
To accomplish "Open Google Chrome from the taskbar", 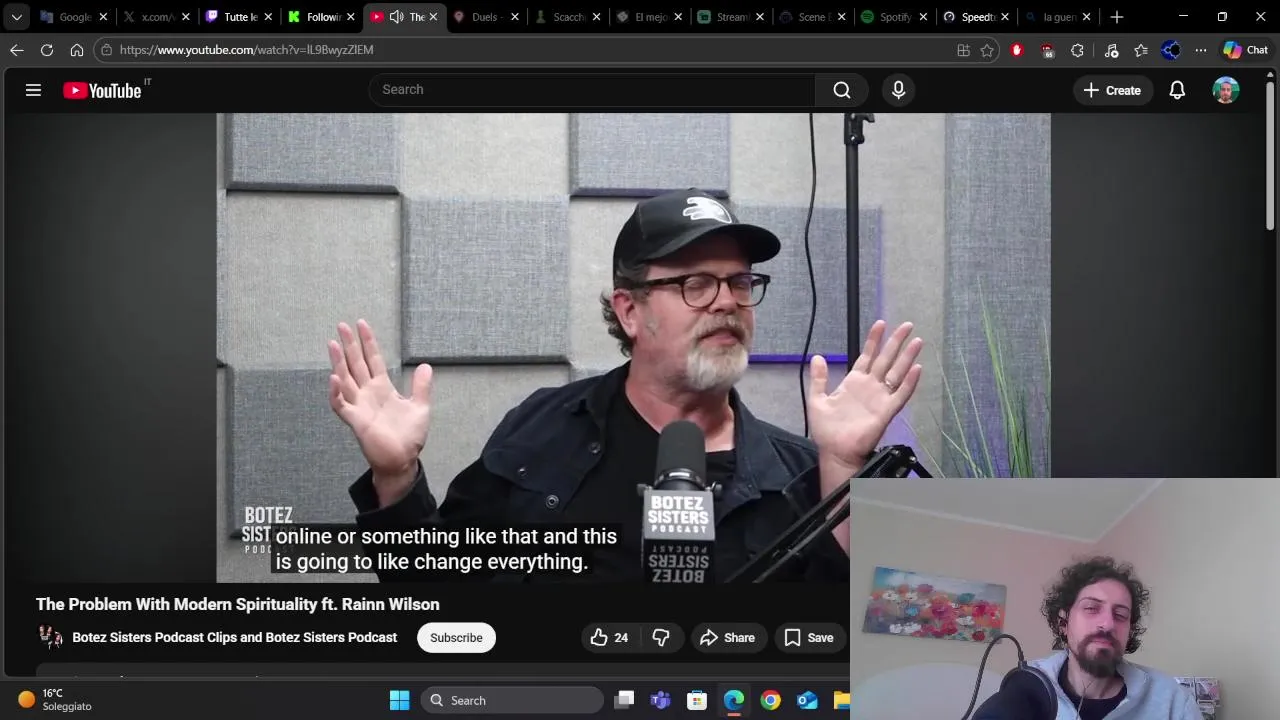I will click(x=770, y=701).
